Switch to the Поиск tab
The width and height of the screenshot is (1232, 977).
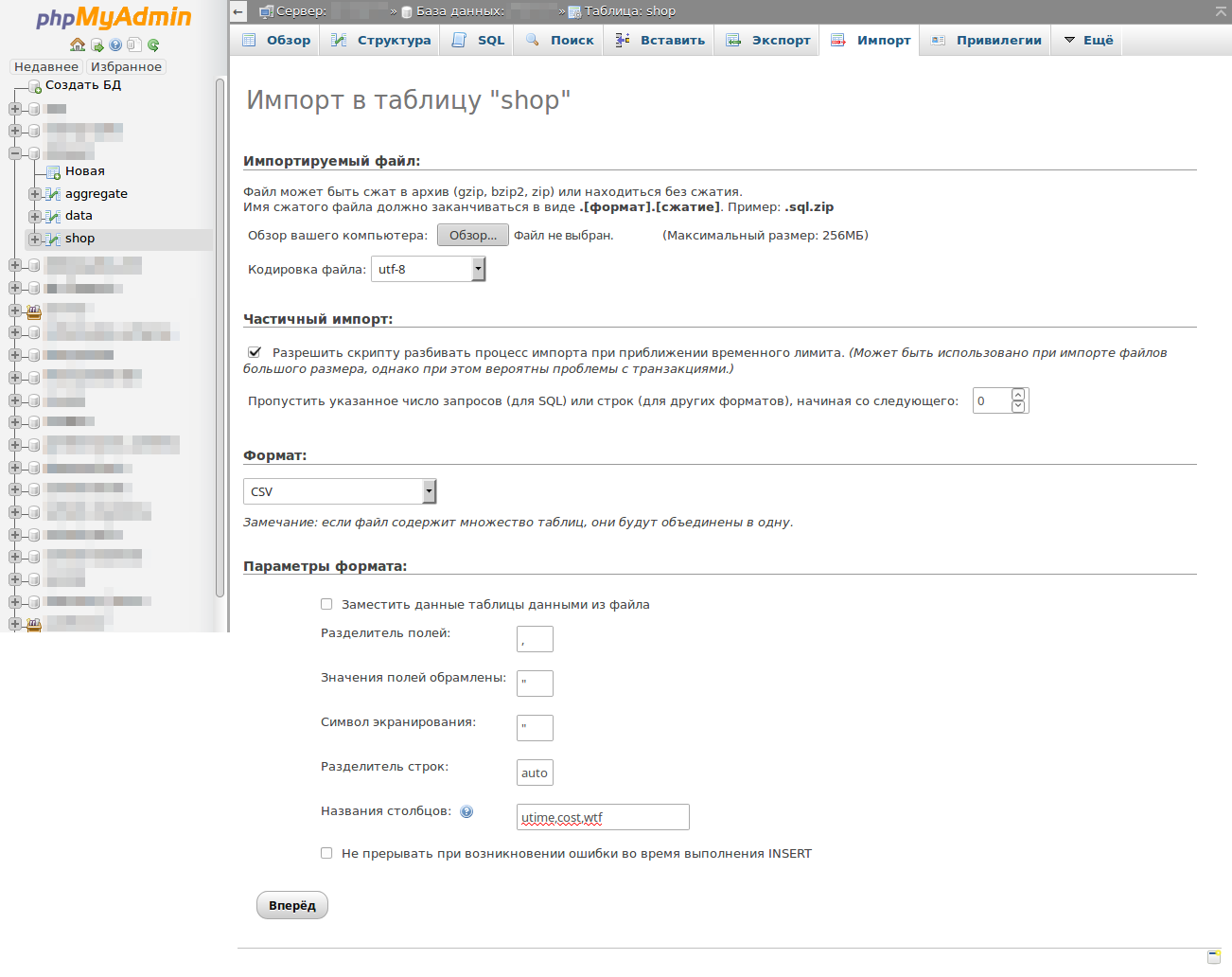[x=559, y=40]
